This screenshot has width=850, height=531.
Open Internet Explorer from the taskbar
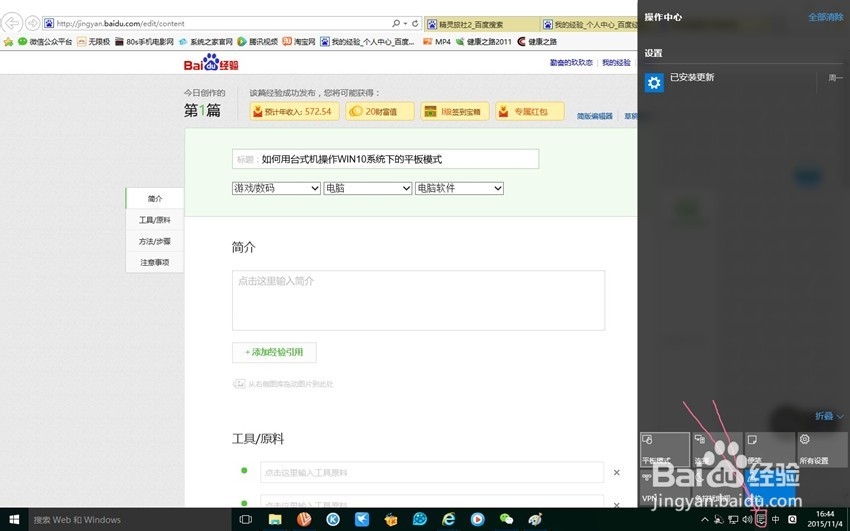pyautogui.click(x=449, y=520)
